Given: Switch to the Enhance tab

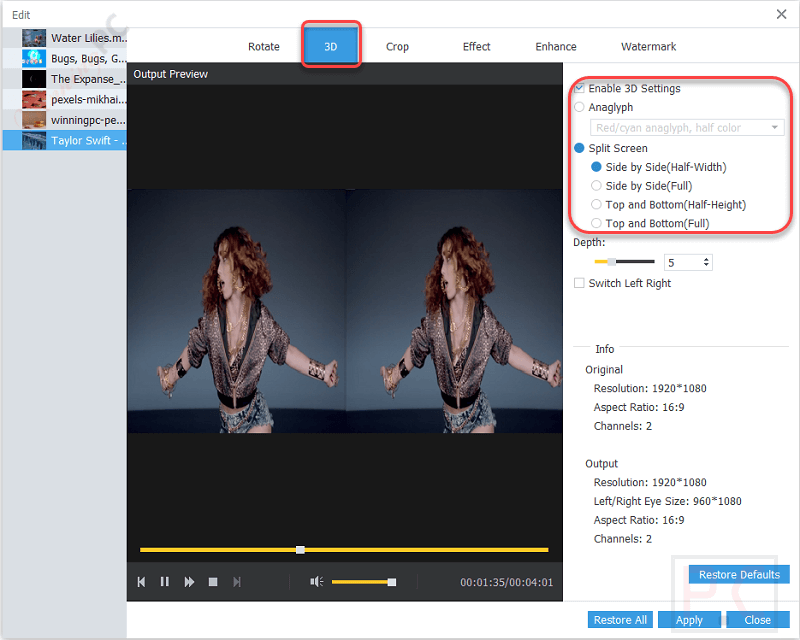Looking at the screenshot, I should (x=556, y=46).
